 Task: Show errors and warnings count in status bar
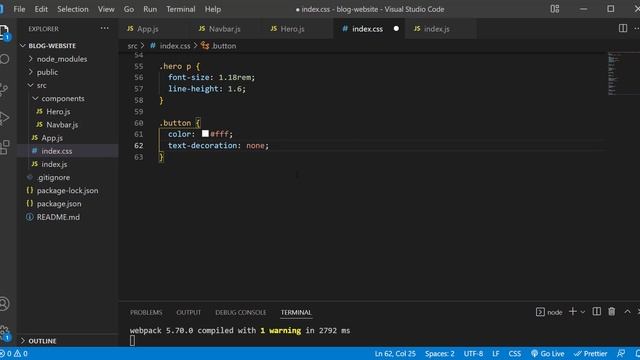coord(14,353)
